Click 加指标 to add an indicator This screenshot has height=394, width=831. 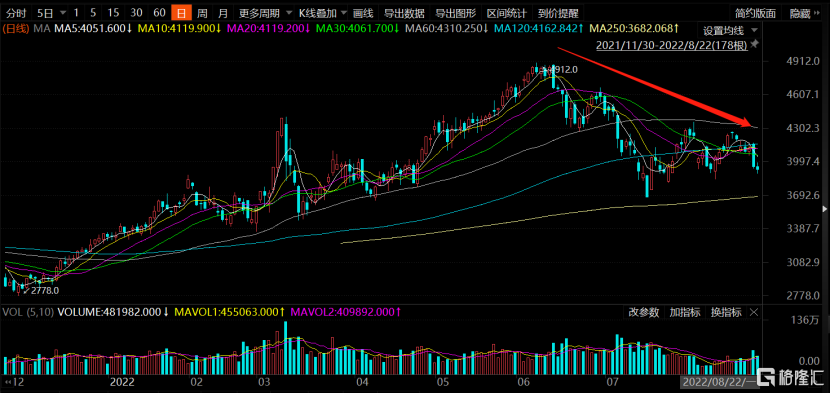(x=685, y=312)
